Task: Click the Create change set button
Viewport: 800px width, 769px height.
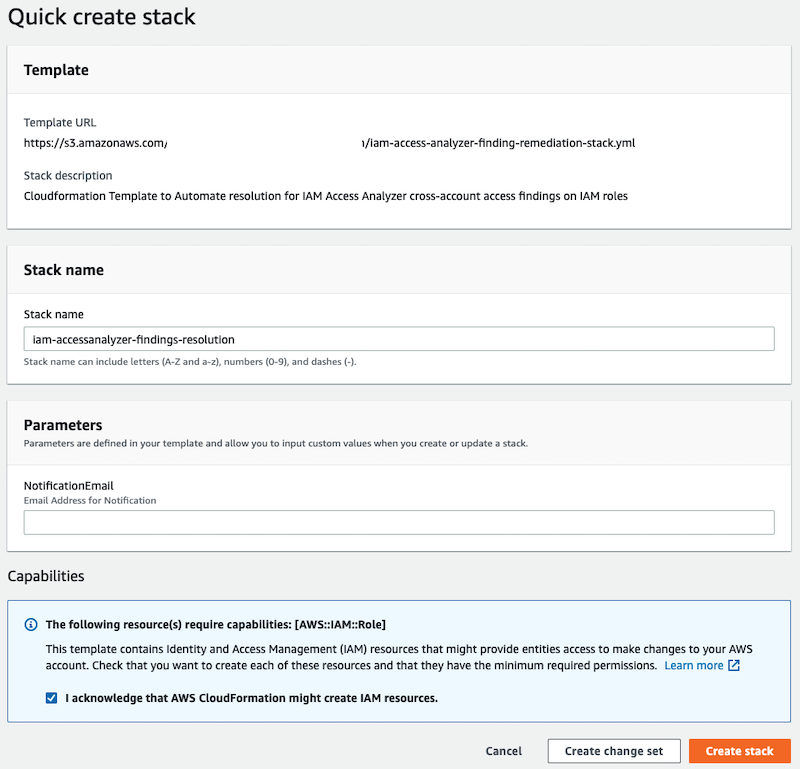Action: 613,750
